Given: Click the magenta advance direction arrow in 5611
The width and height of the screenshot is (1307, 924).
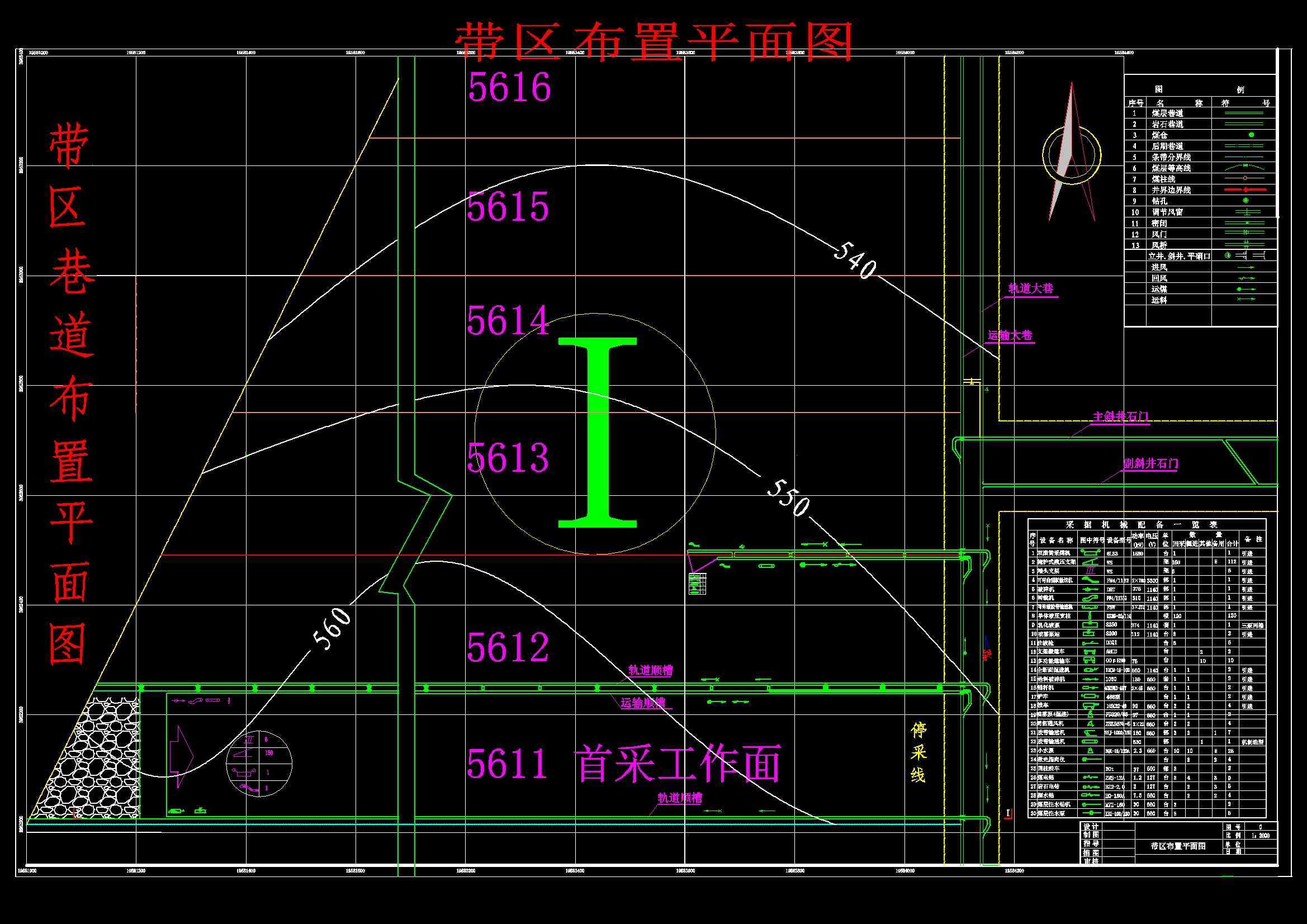Looking at the screenshot, I should tap(182, 757).
